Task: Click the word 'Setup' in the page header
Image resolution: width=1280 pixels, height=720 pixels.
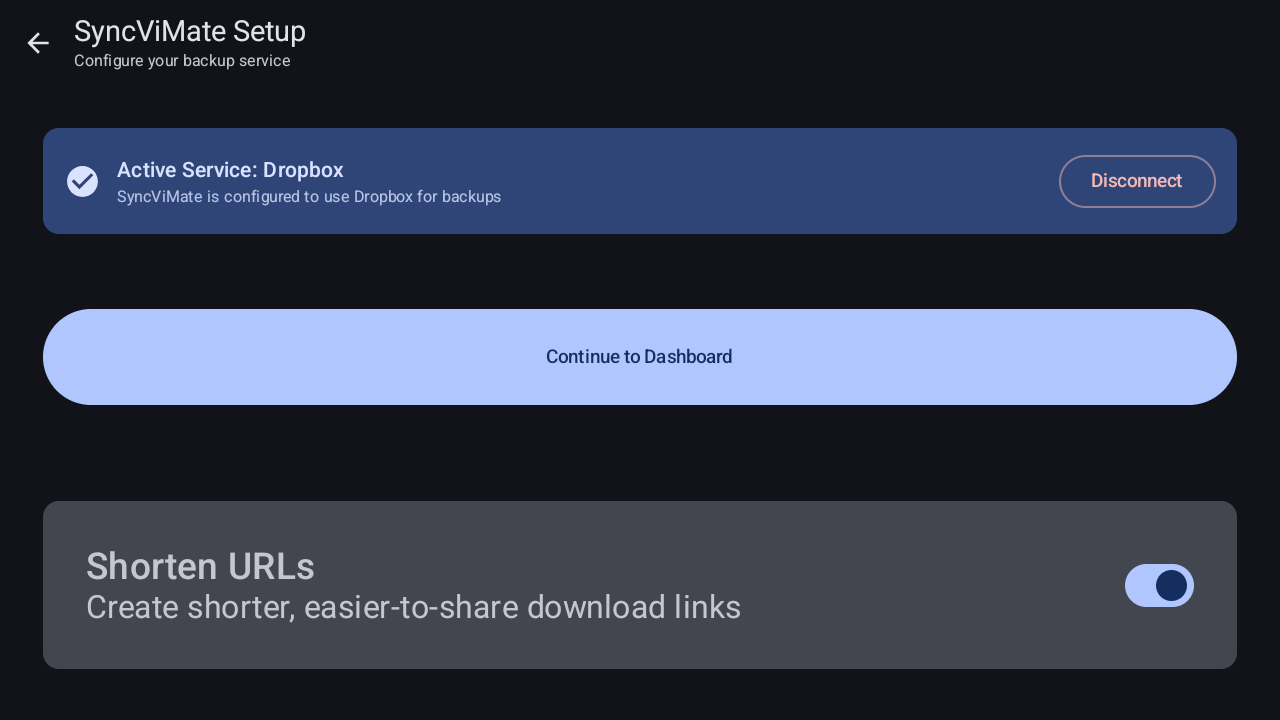Action: [x=269, y=32]
